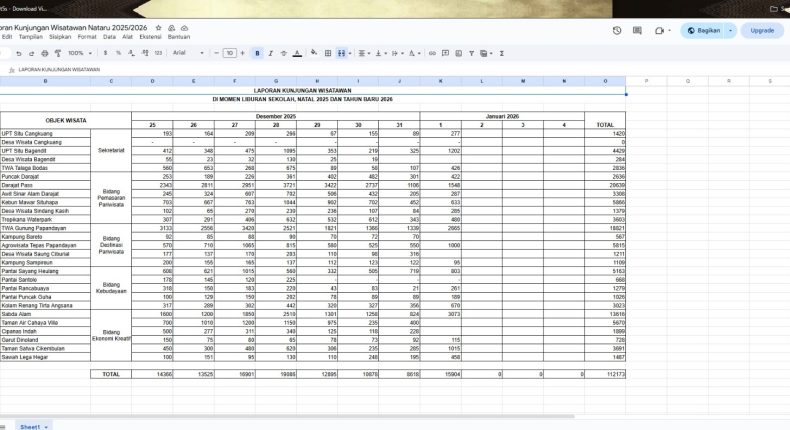Click the font size input field
The width and height of the screenshot is (790, 430).
[229, 53]
